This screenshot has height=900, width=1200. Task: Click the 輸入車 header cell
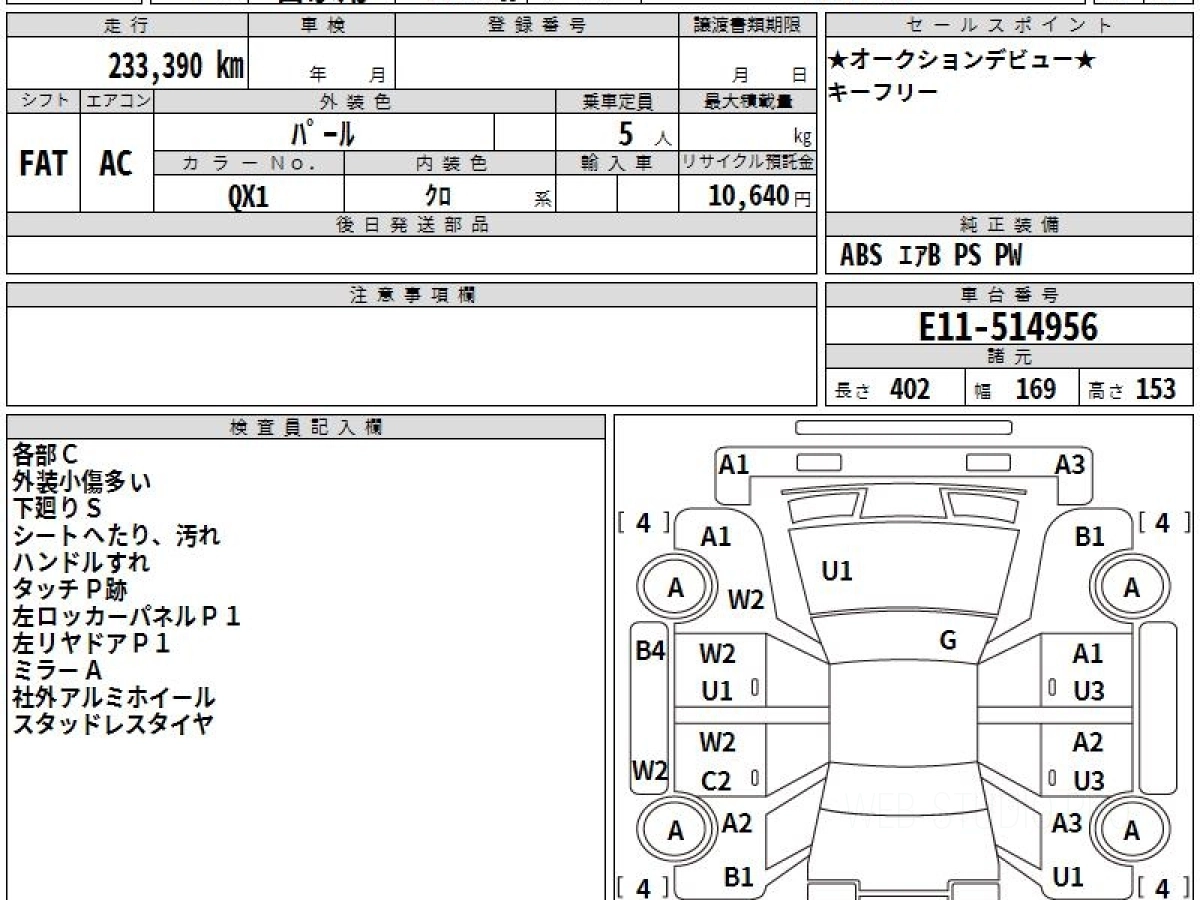click(x=617, y=163)
